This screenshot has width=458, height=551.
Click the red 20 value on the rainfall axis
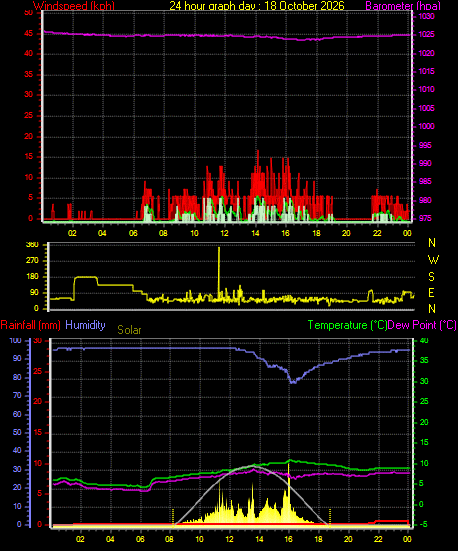pyautogui.click(x=38, y=401)
